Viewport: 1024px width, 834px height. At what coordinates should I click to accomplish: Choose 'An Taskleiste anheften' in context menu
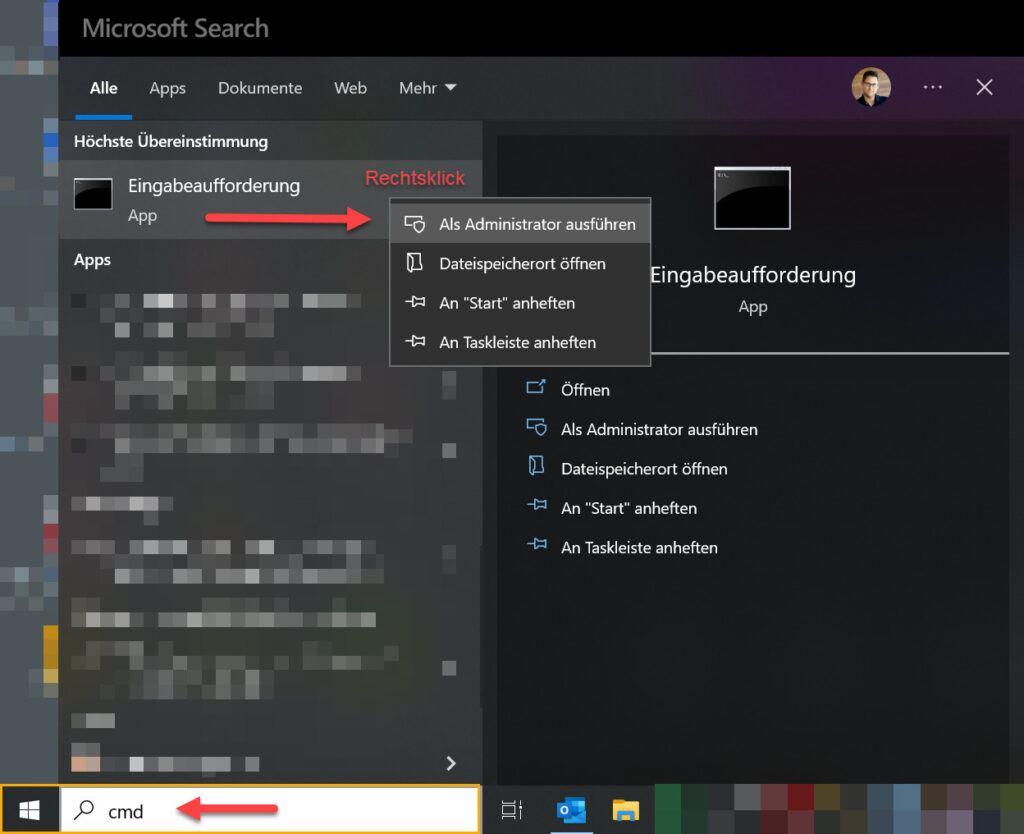[520, 342]
